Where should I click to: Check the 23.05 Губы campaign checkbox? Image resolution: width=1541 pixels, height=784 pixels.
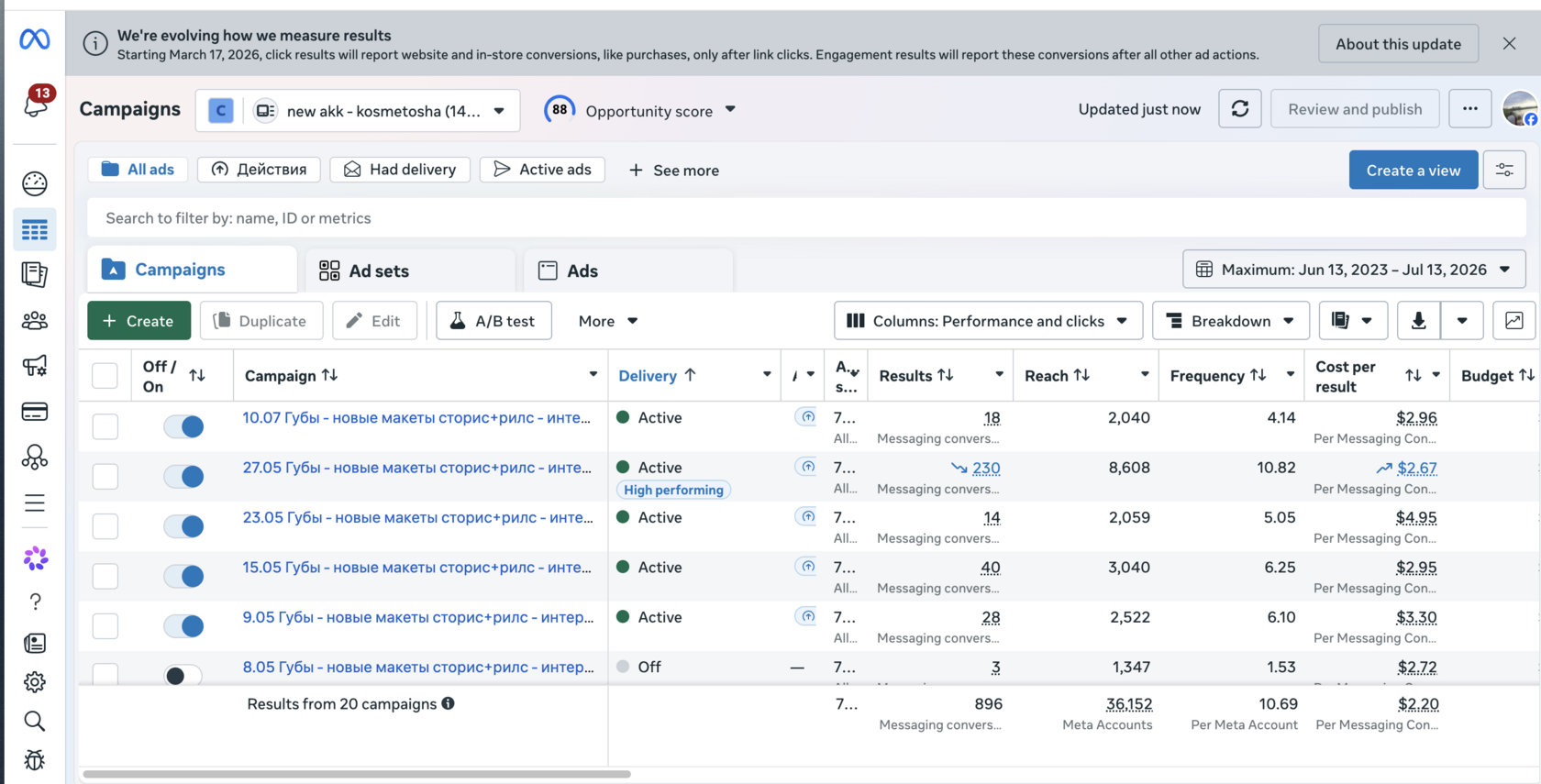(x=105, y=526)
